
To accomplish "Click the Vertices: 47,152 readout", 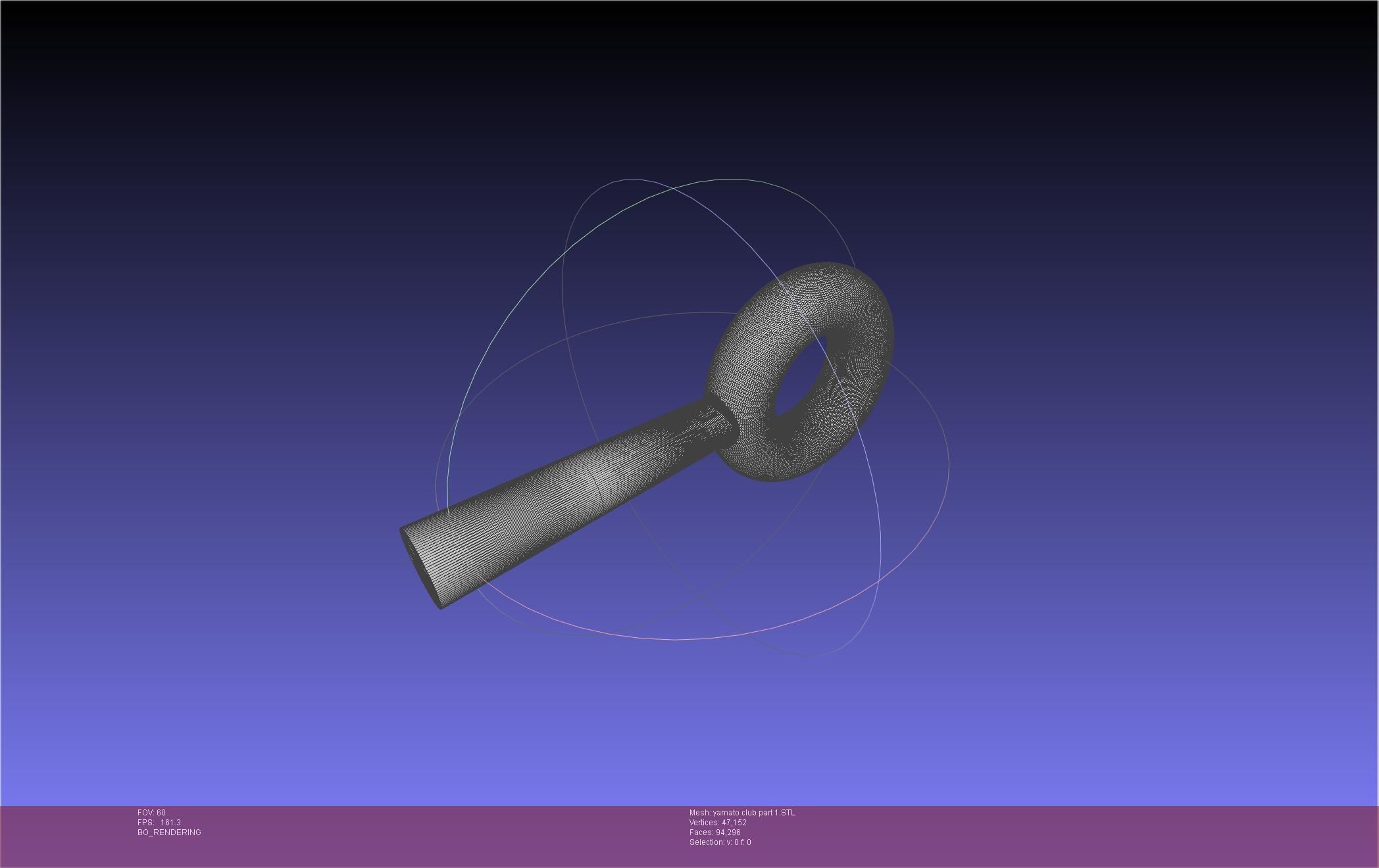I will [x=718, y=823].
